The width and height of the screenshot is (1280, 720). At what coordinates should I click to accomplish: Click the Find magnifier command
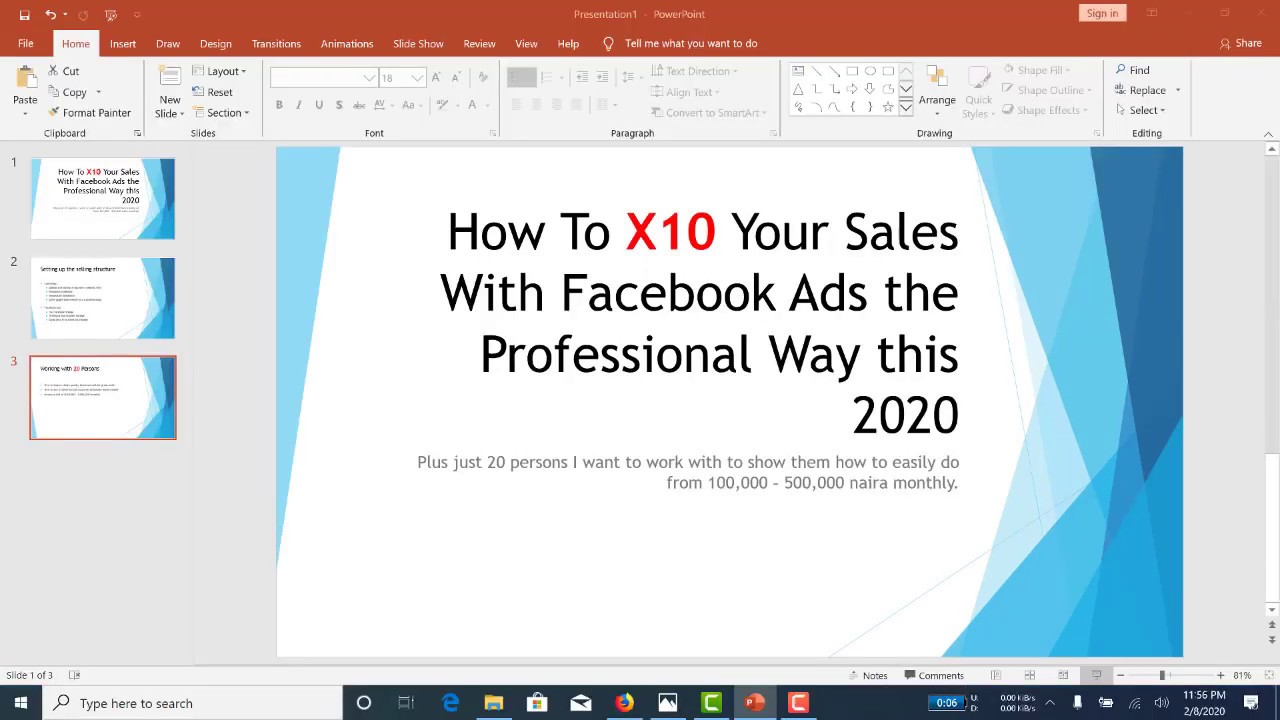tap(1133, 70)
